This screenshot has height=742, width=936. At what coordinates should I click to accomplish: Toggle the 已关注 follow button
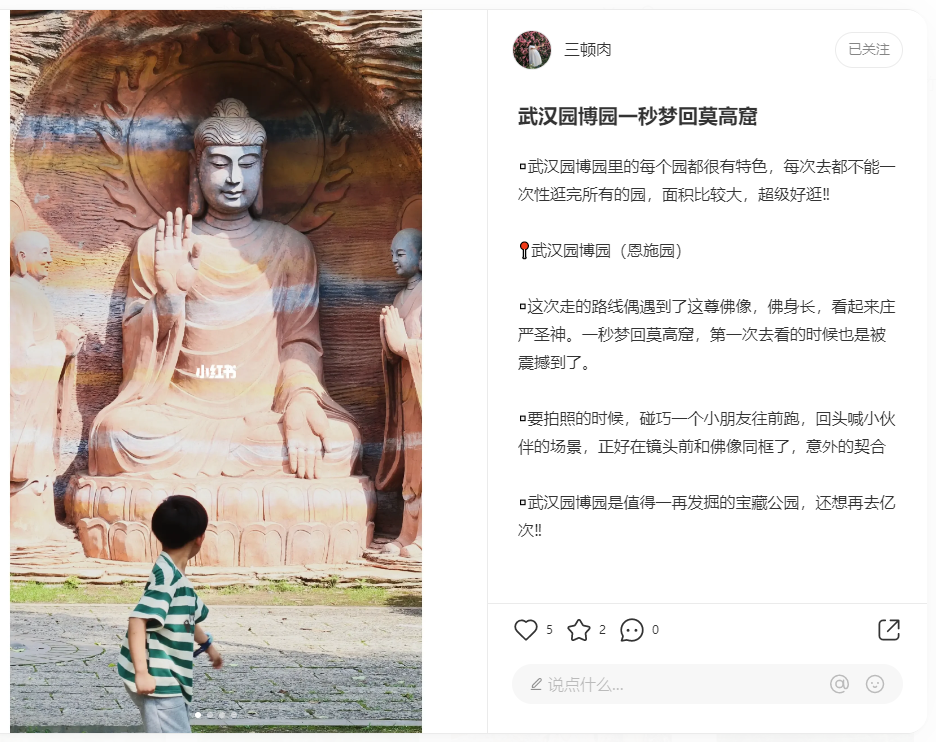(869, 50)
